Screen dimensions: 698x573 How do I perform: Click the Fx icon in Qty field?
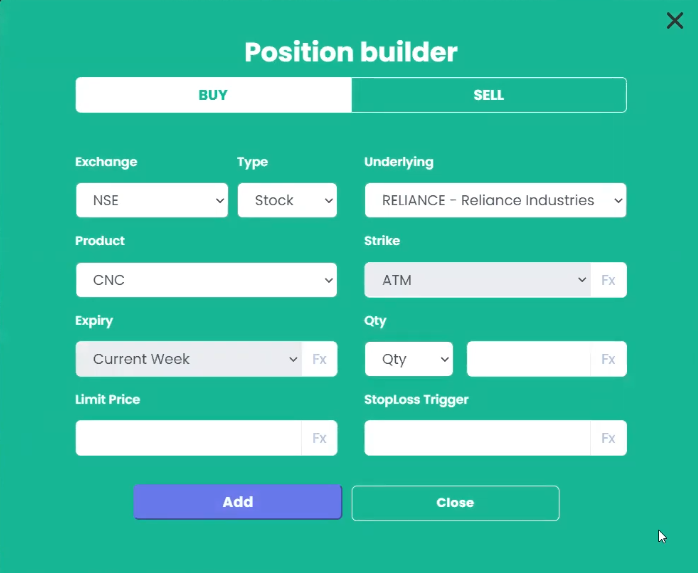click(608, 359)
